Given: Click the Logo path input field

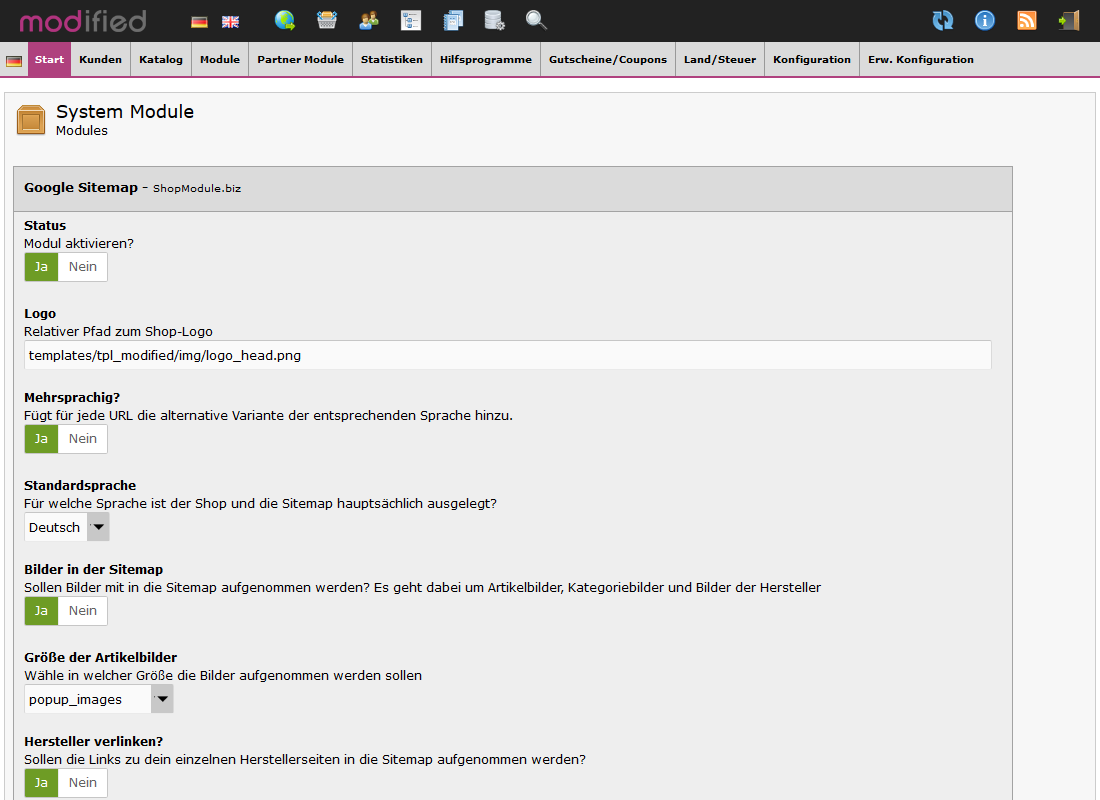Looking at the screenshot, I should click(x=507, y=355).
